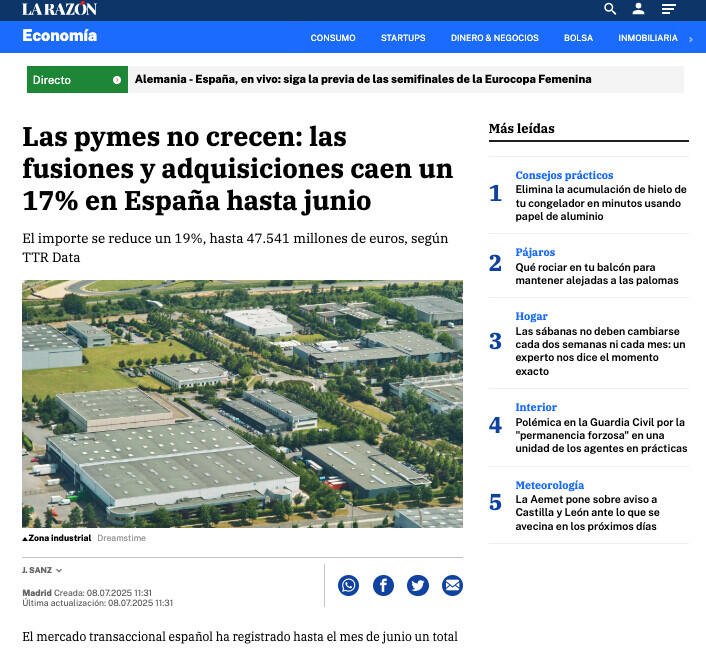
Task: Expand author J. Sanz dropdown arrow
Action: coord(59,571)
